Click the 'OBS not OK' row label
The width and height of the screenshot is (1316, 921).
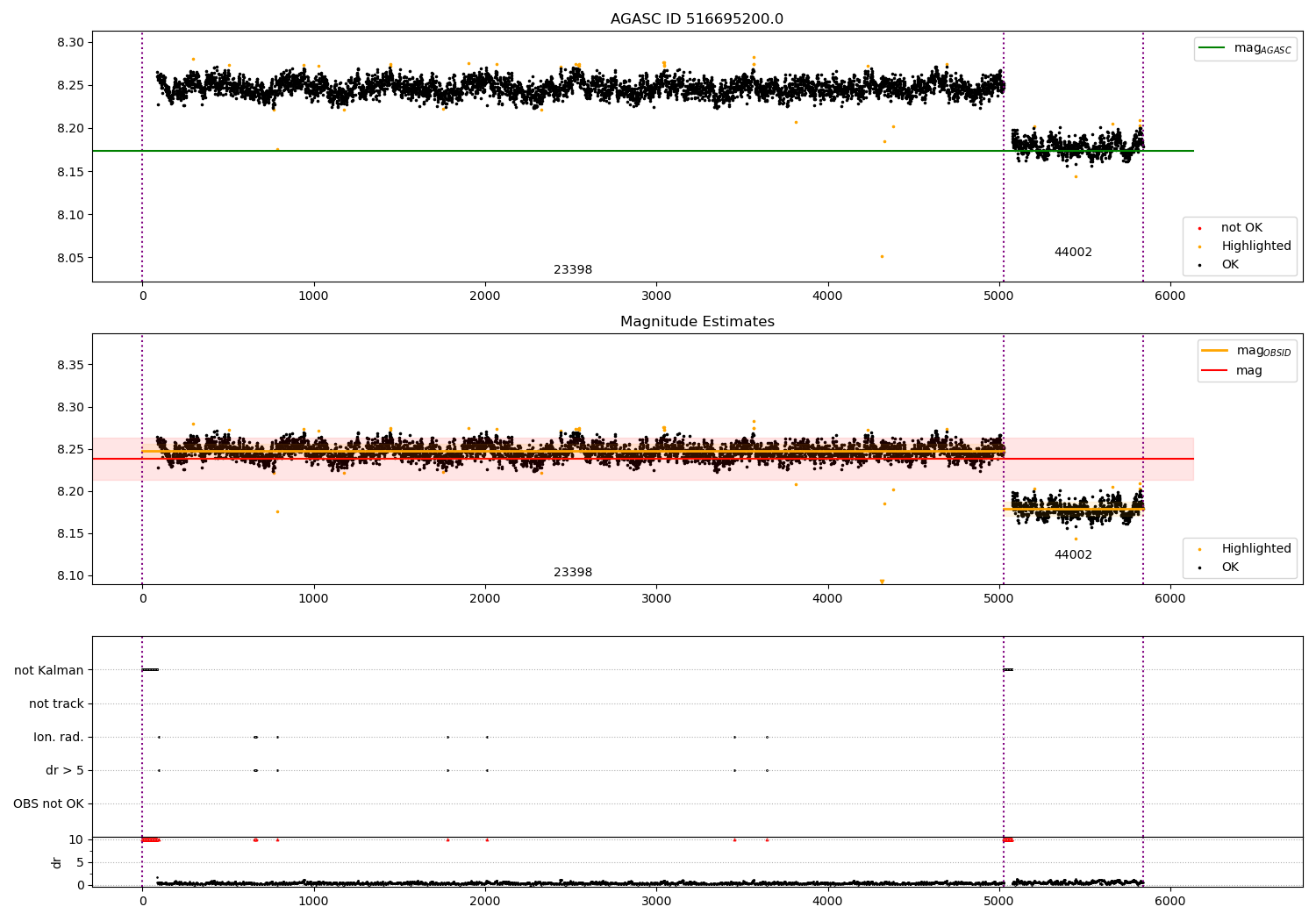[48, 803]
